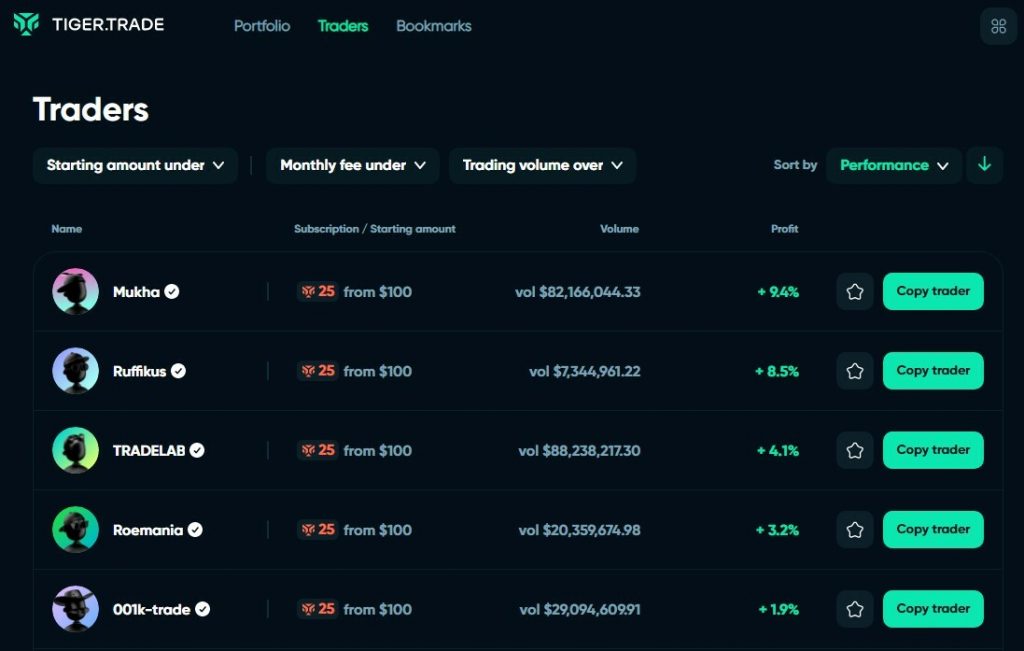Bookmark Mukha with the star icon
The height and width of the screenshot is (651, 1024).
[855, 292]
